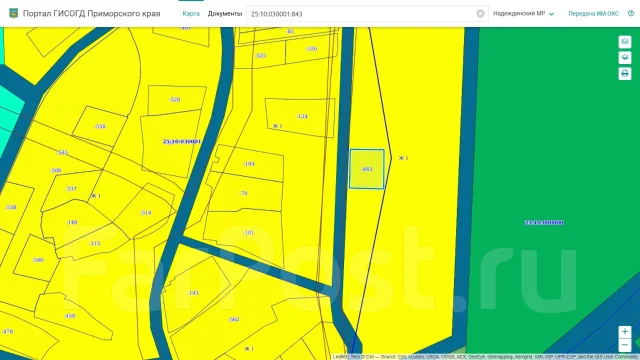Click parcel label :458

[x=69, y=316]
